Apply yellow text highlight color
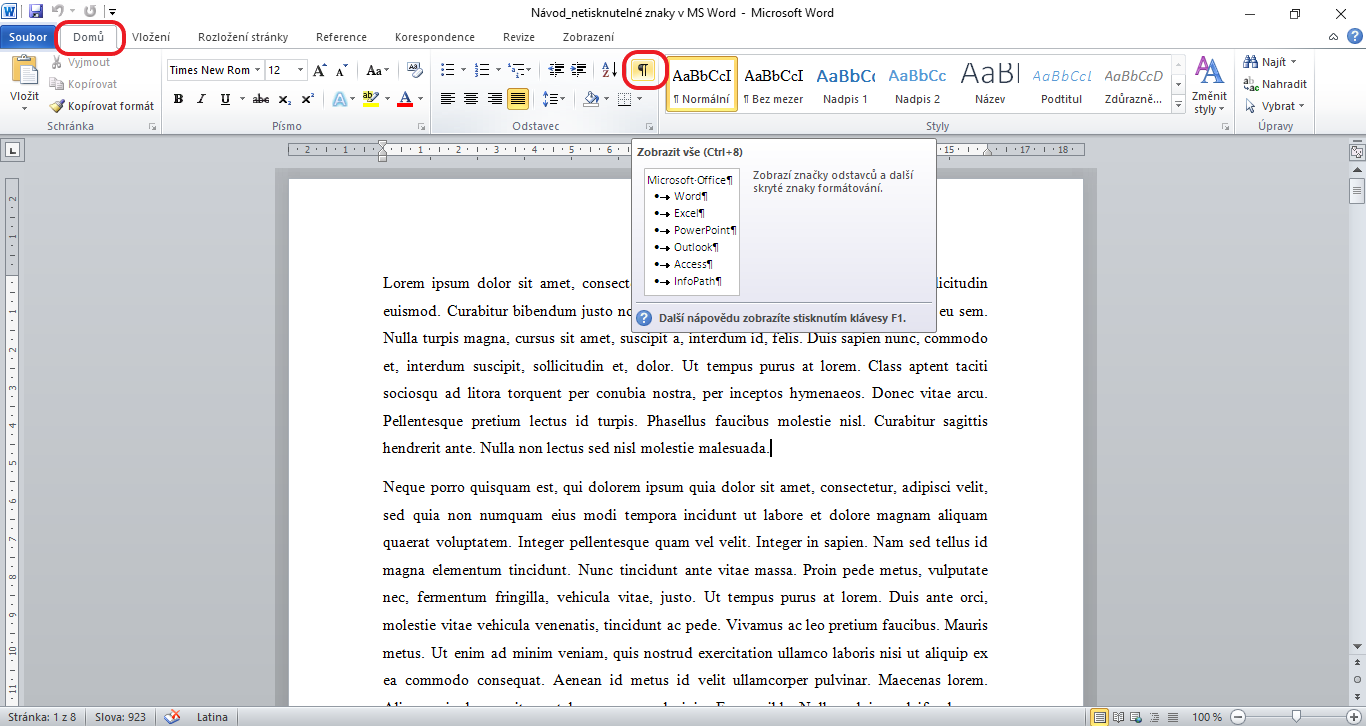 [x=370, y=99]
